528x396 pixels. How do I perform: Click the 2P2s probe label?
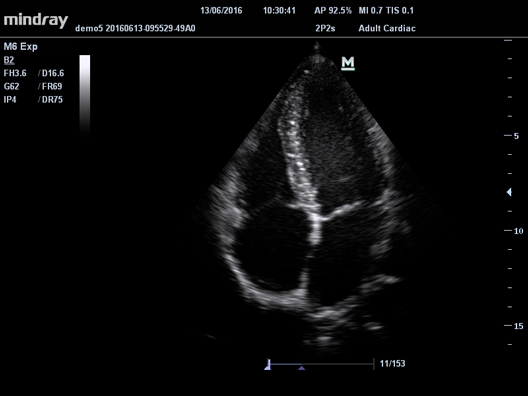click(325, 28)
